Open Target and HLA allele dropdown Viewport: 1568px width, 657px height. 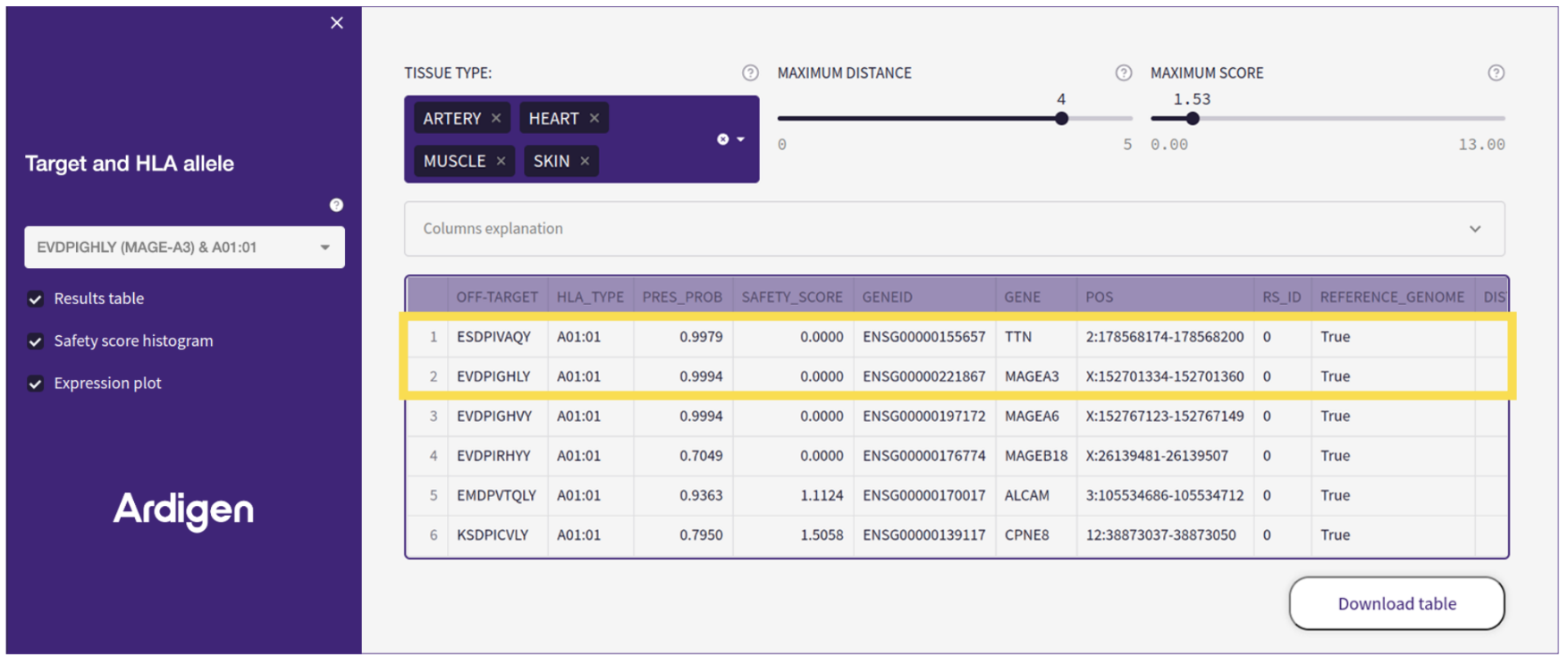tap(184, 248)
